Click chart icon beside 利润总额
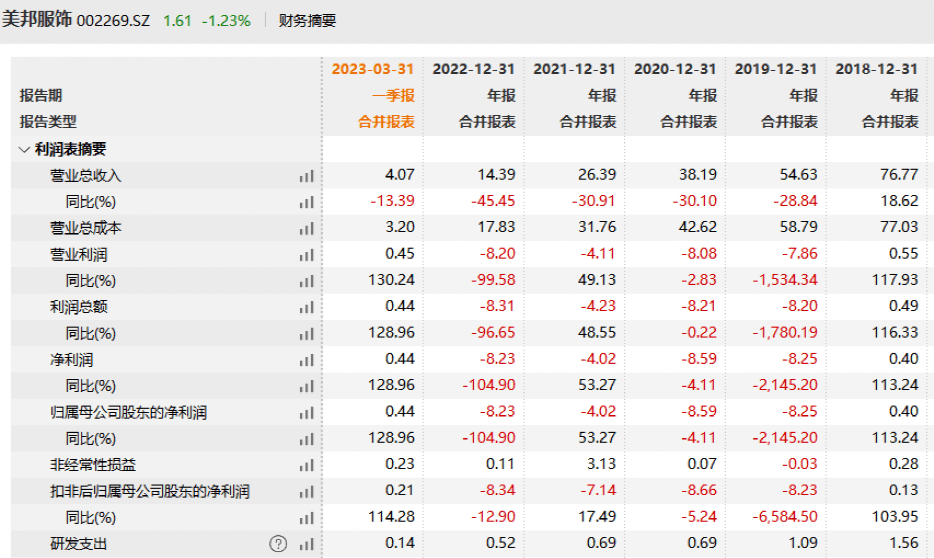The image size is (934, 558). point(306,307)
